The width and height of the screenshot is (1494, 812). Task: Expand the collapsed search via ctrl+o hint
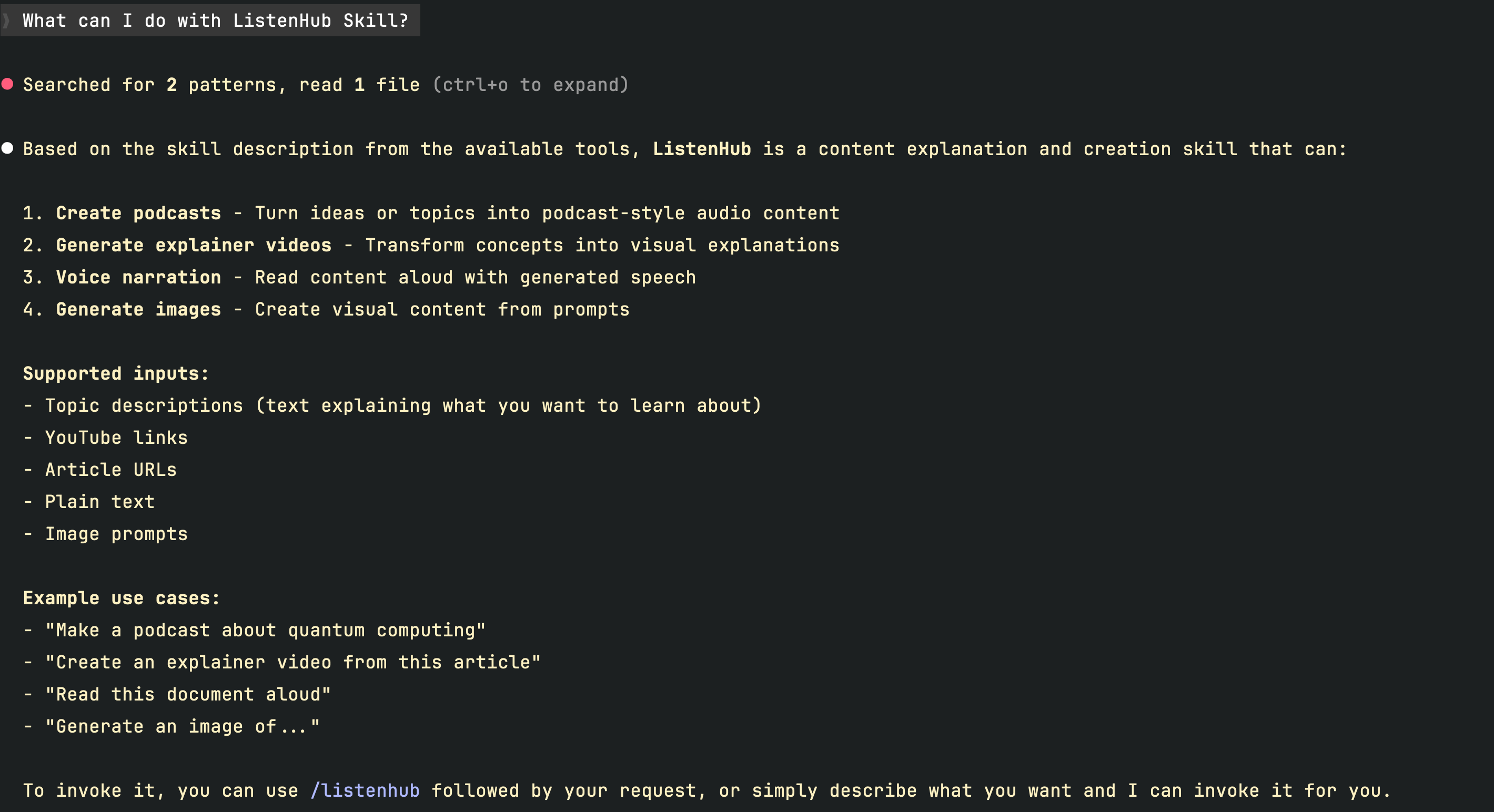pyautogui.click(x=531, y=85)
